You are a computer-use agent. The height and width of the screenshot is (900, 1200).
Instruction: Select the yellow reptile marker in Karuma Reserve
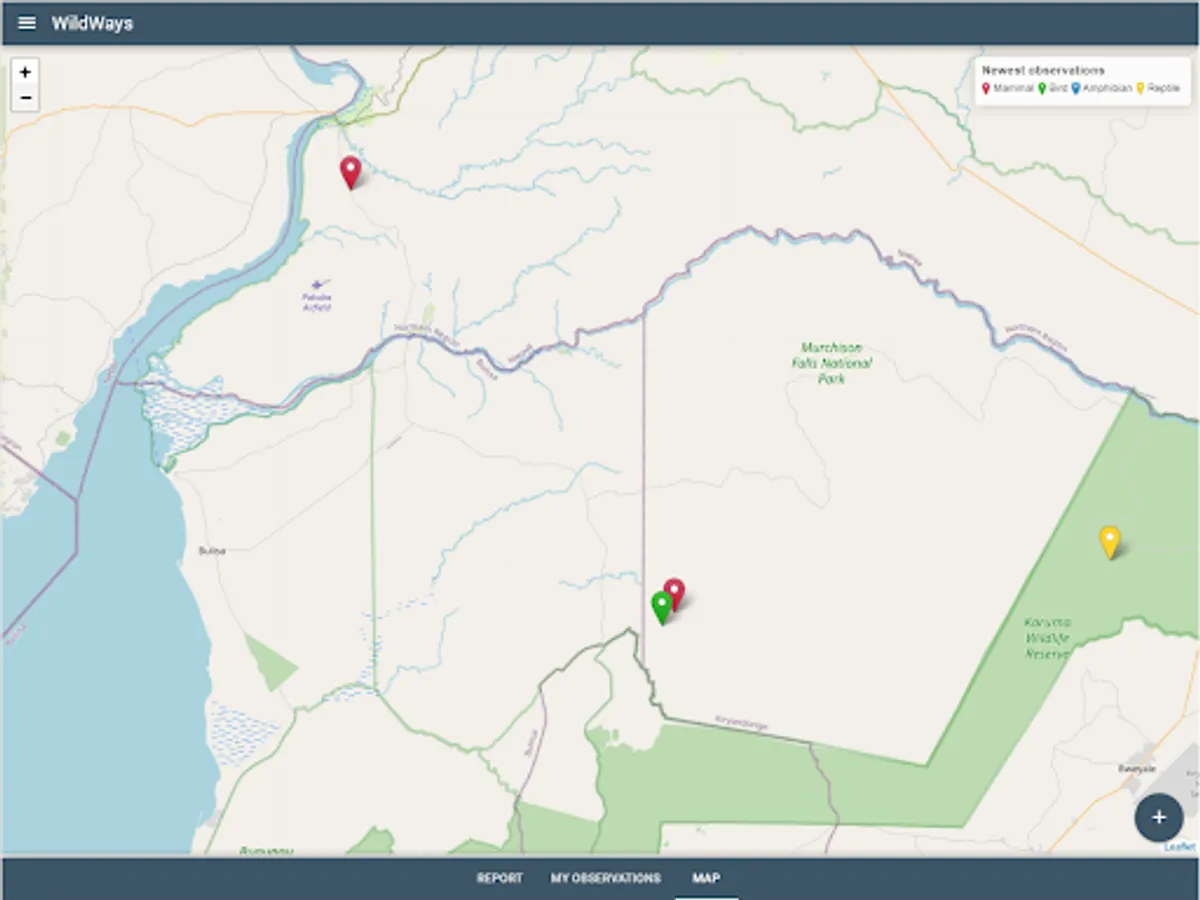[x=1109, y=542]
